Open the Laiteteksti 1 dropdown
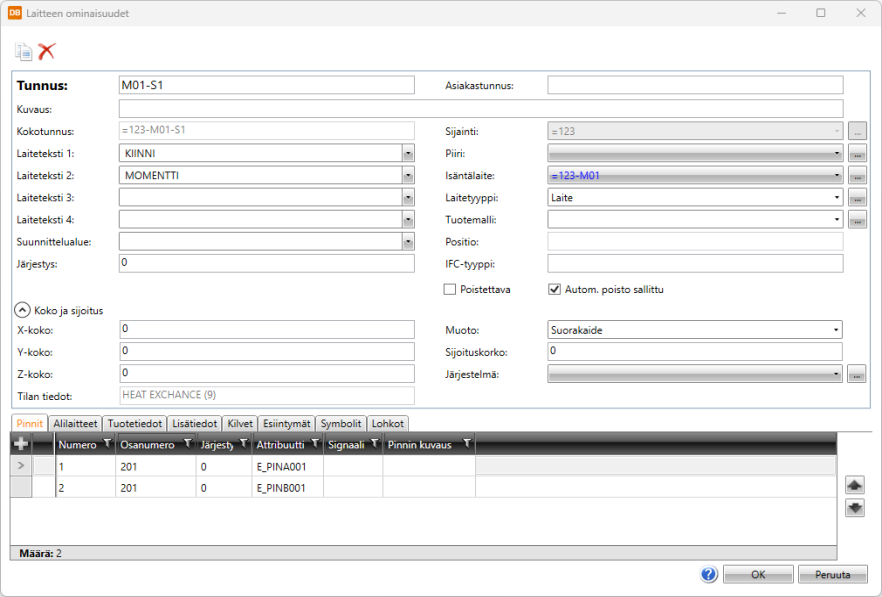This screenshot has height=597, width=882. [x=408, y=154]
